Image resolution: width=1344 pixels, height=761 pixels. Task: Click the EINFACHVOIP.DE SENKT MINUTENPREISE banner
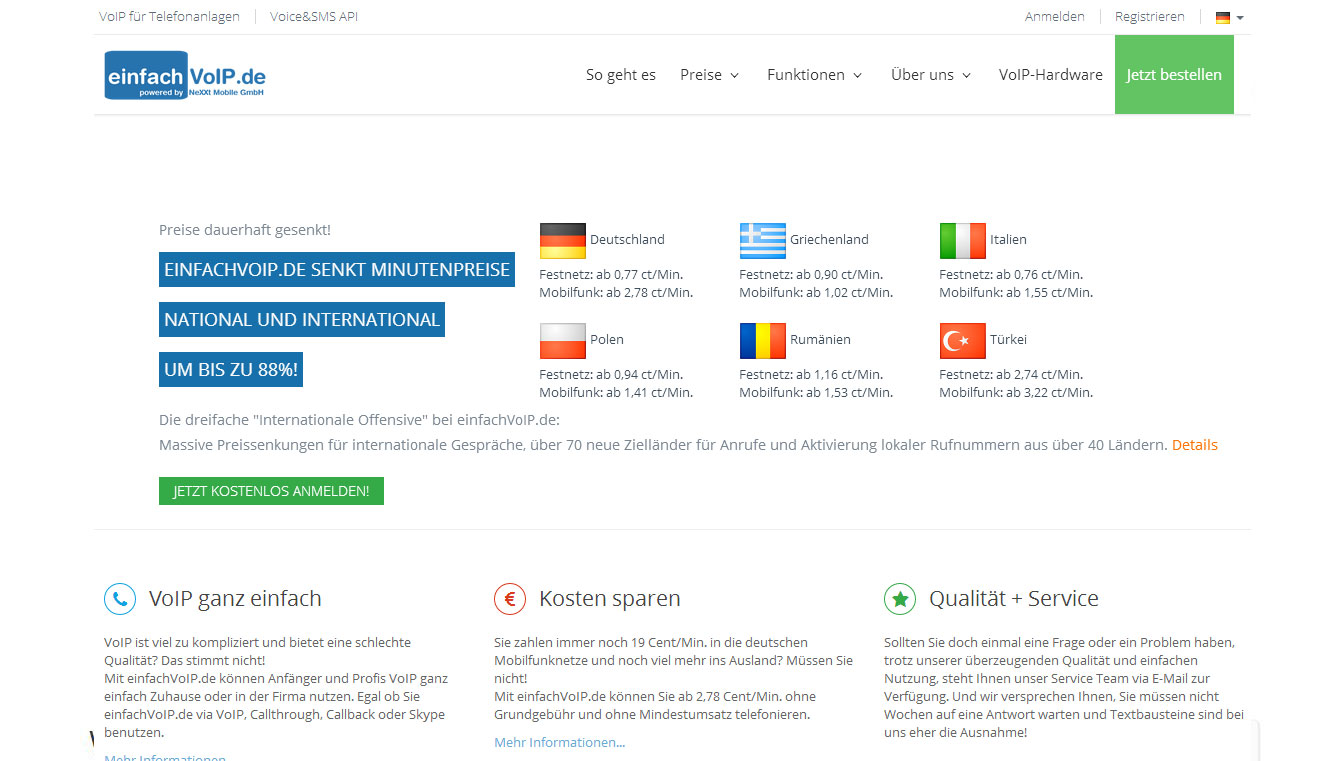coord(337,269)
